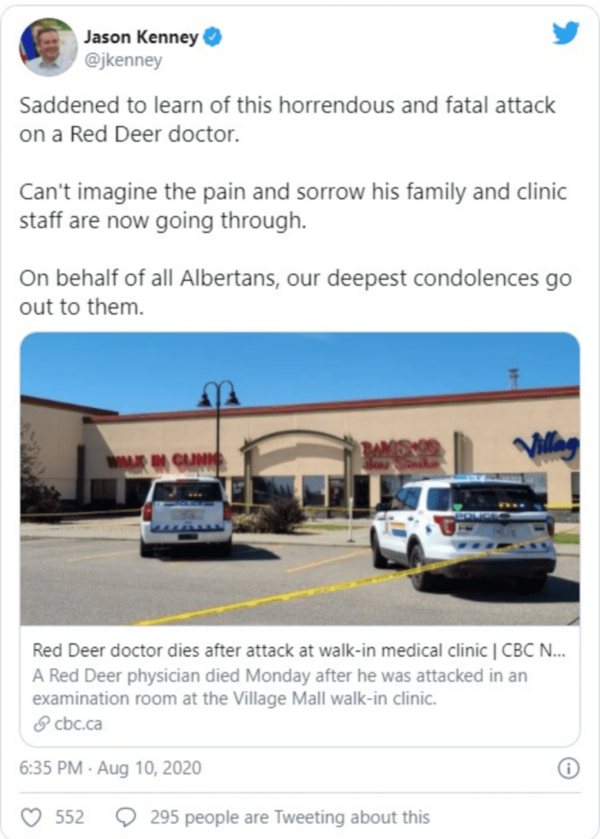Image resolution: width=600 pixels, height=839 pixels.
Task: Like the tweet with the heart icon
Action: (31, 817)
